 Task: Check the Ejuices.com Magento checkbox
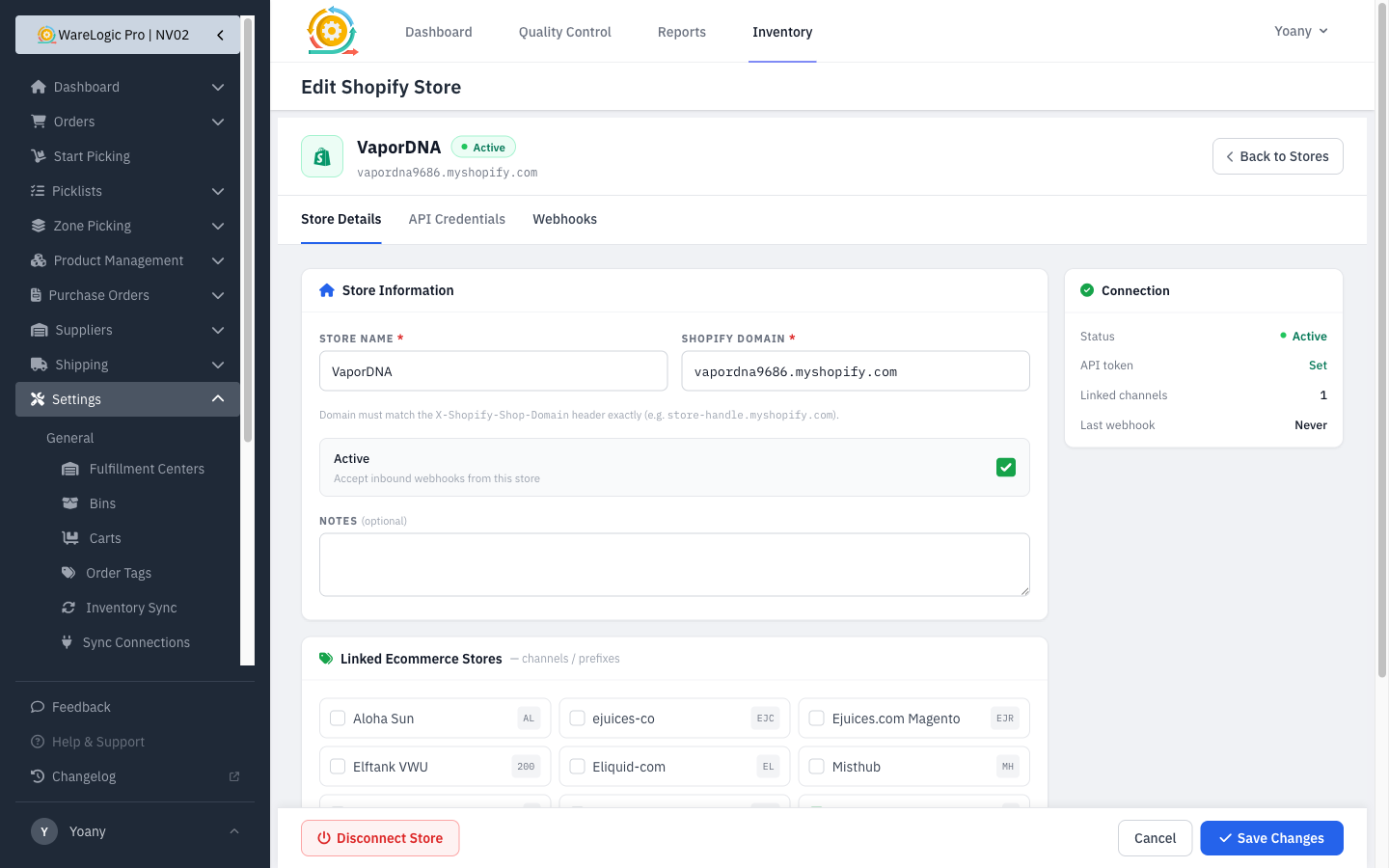point(817,719)
